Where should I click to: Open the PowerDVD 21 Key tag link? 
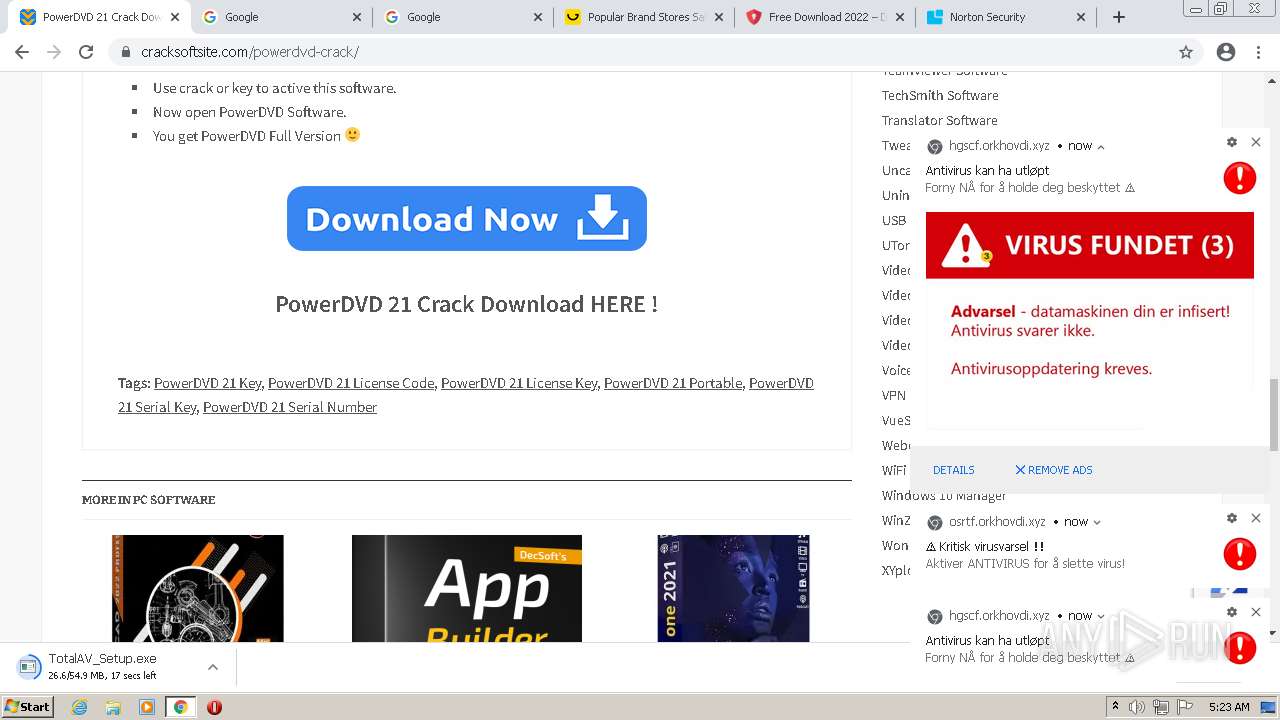tap(208, 383)
